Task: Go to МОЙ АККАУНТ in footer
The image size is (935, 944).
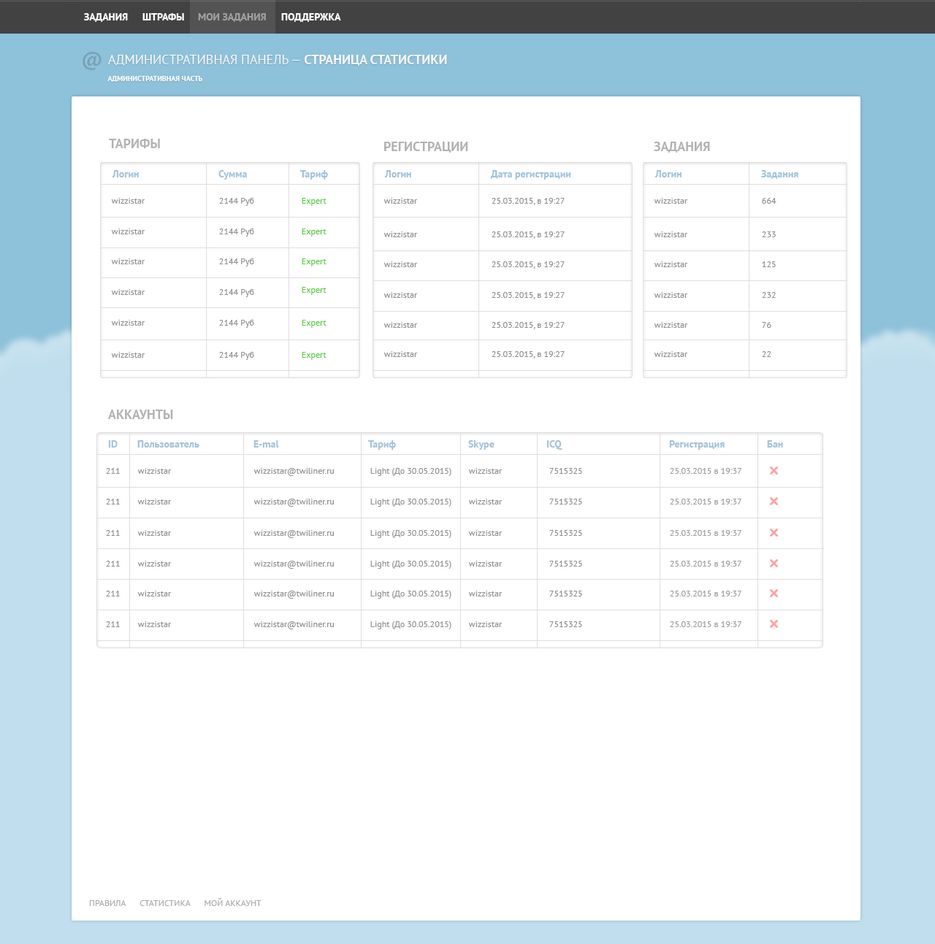Action: 232,903
